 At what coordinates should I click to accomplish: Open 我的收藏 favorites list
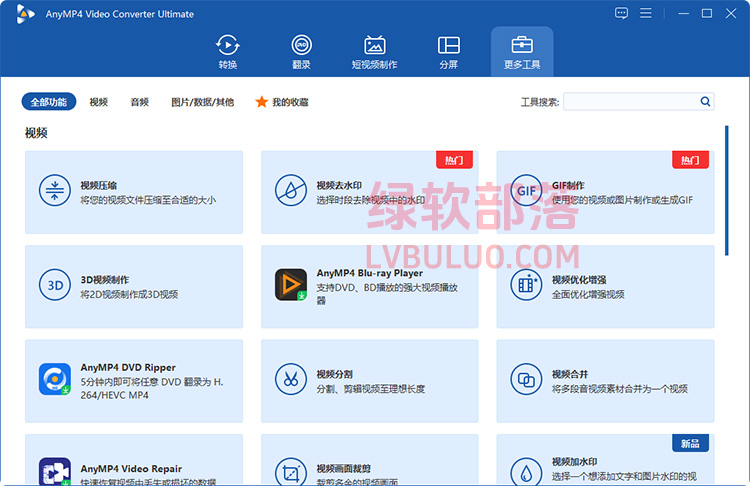pyautogui.click(x=290, y=102)
